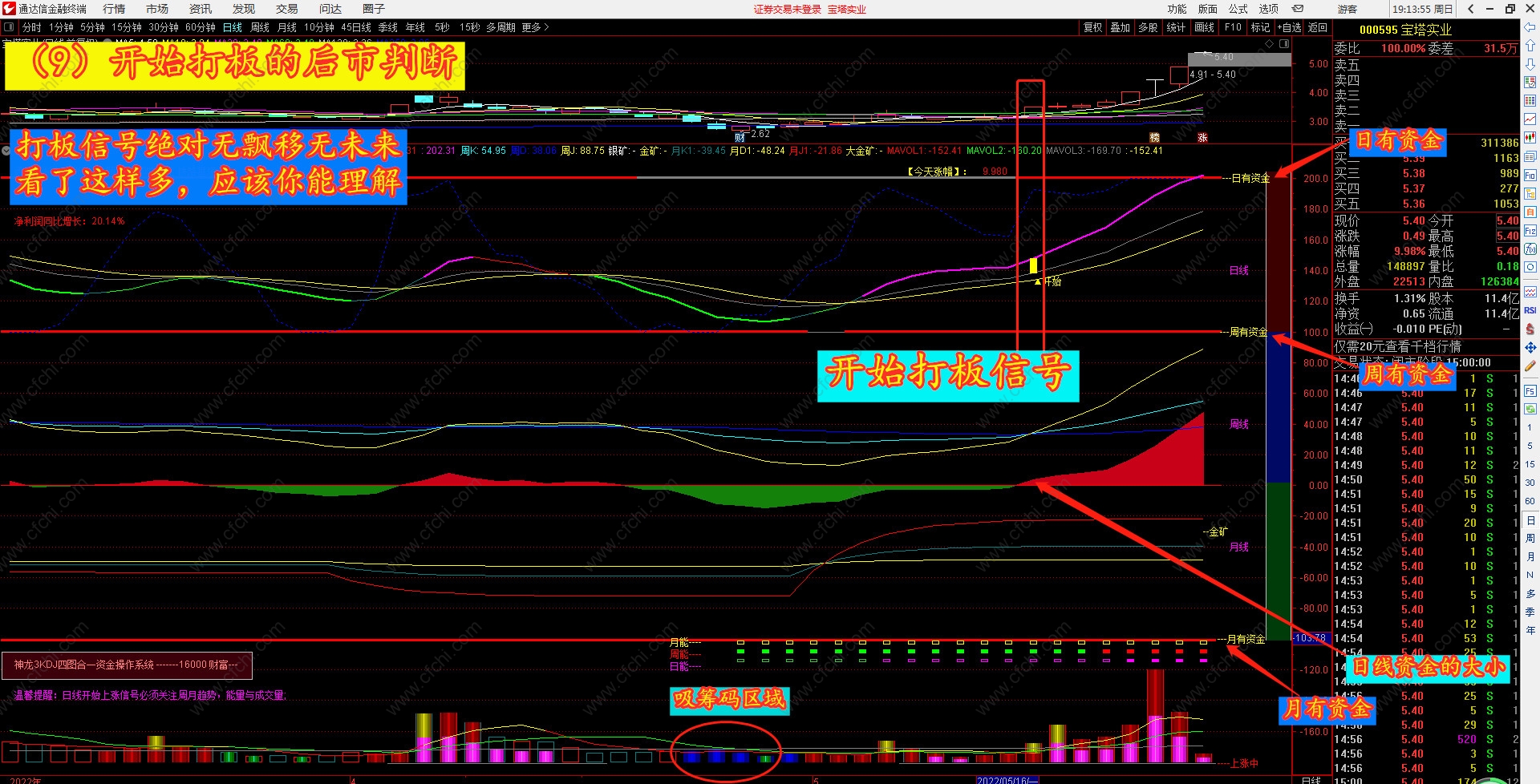This screenshot has width=1540, height=784.
Task: Click the green refresh icon in sidebar
Action: [x=1530, y=409]
